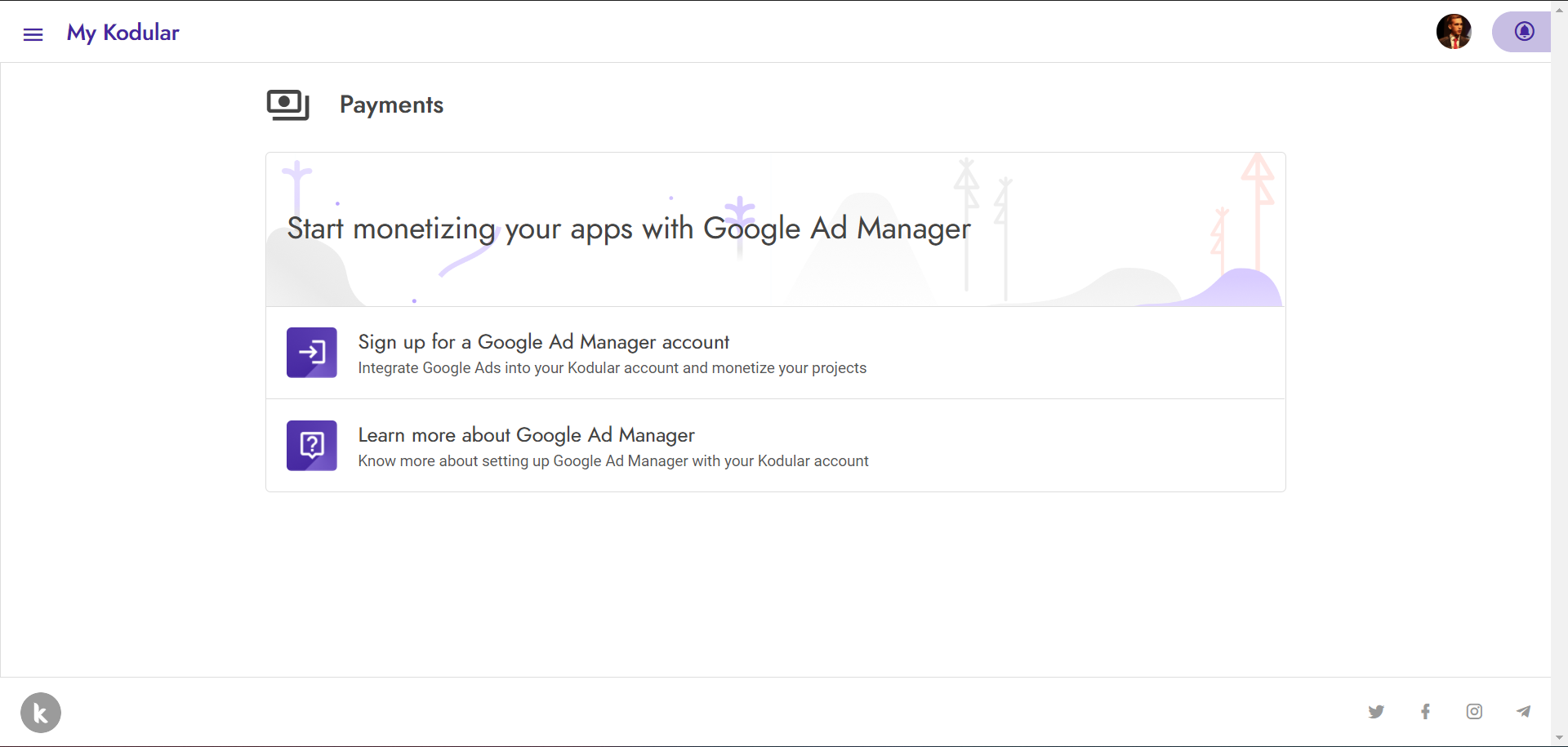Click the My Kodular logo title

tap(123, 33)
